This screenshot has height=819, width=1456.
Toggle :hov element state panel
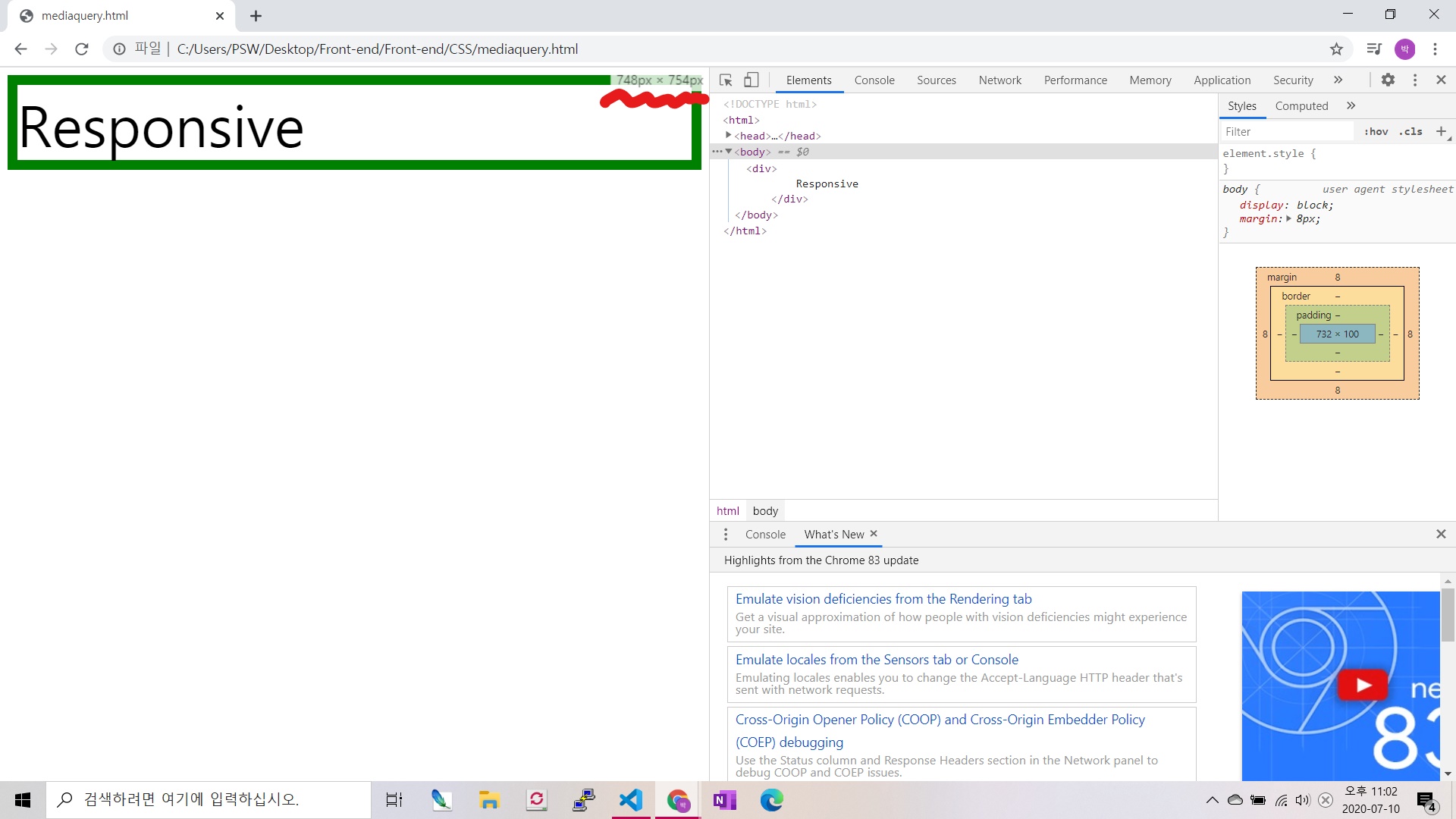pyautogui.click(x=1376, y=132)
